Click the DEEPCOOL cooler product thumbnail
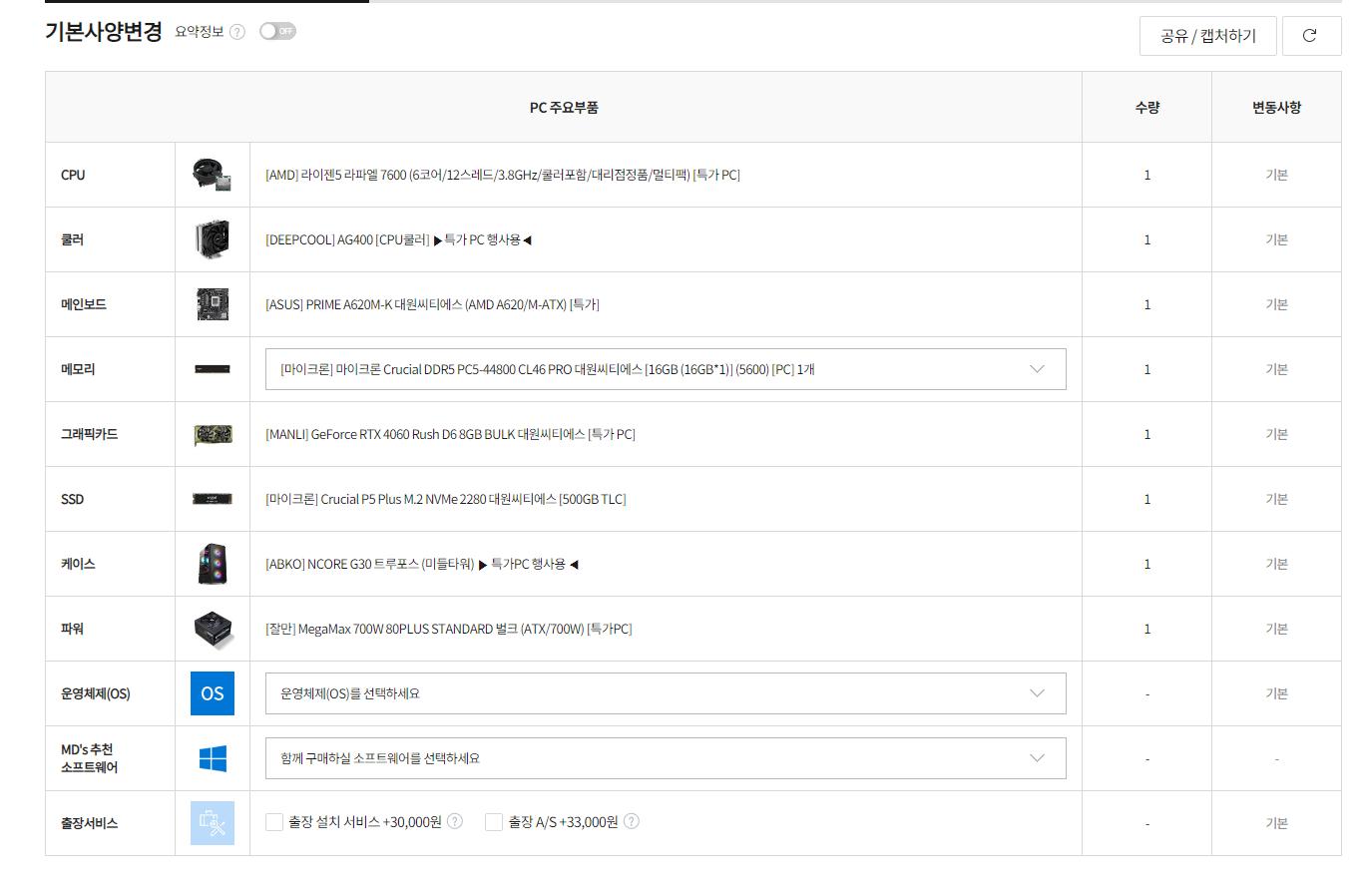 point(213,239)
